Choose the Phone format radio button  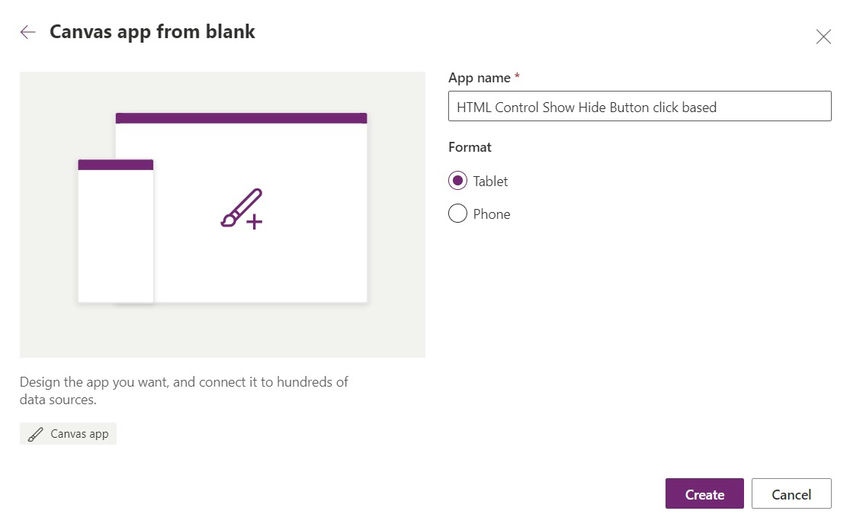pos(458,213)
